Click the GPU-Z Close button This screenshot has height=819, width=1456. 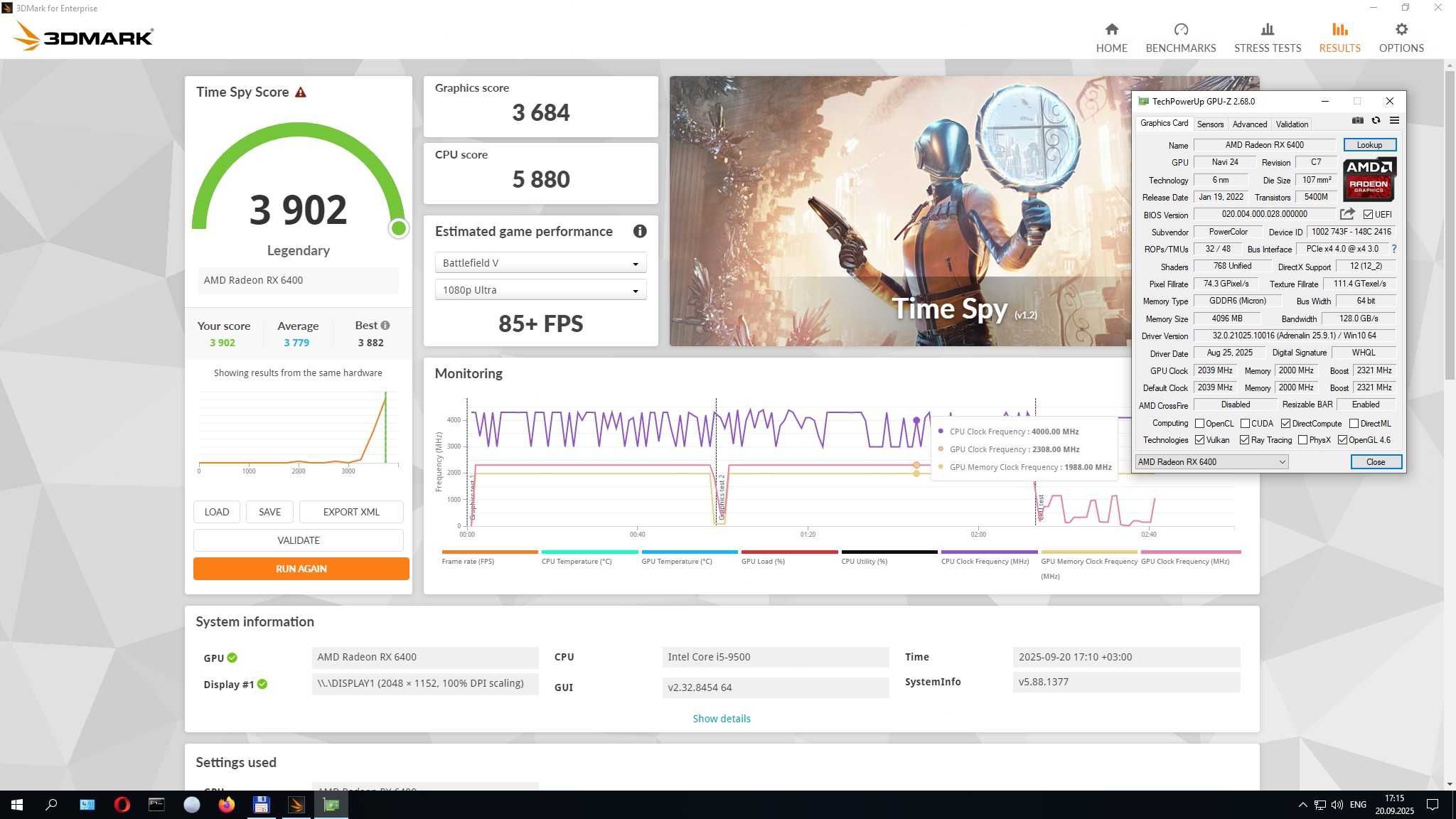coord(1376,462)
